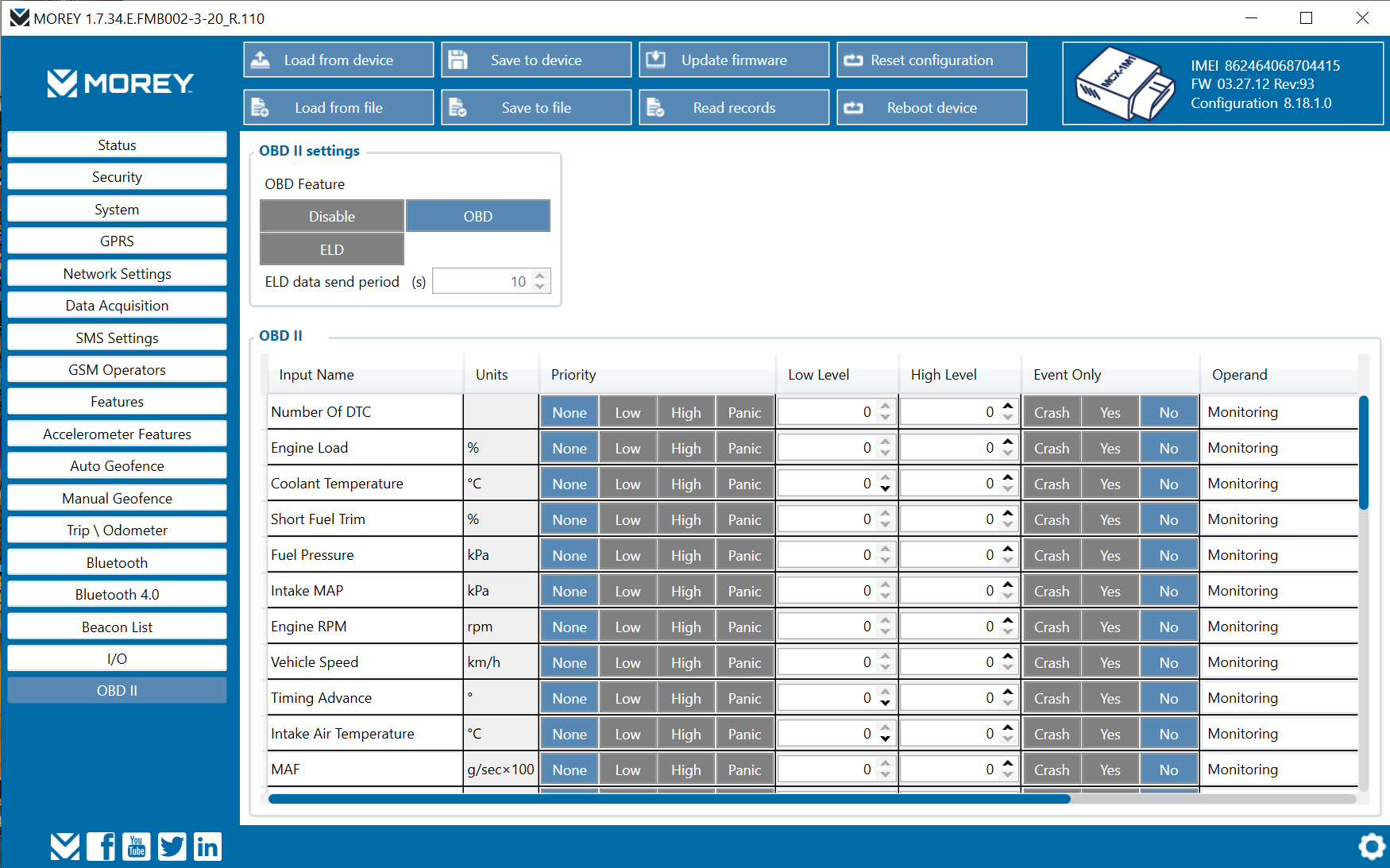Click Reset configuration button

tap(932, 60)
